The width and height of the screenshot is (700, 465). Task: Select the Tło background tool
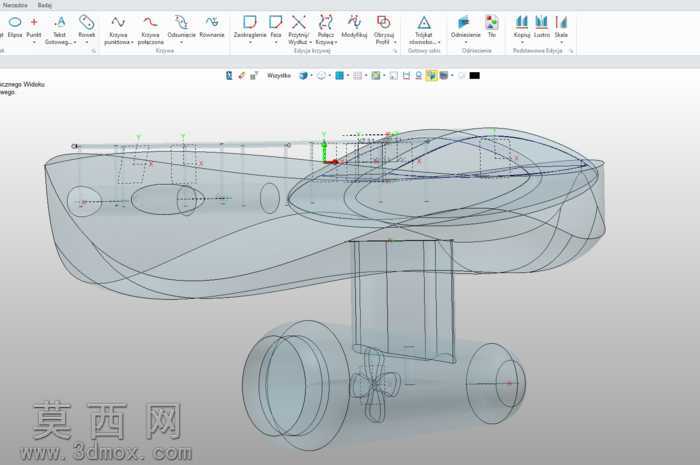coord(492,26)
